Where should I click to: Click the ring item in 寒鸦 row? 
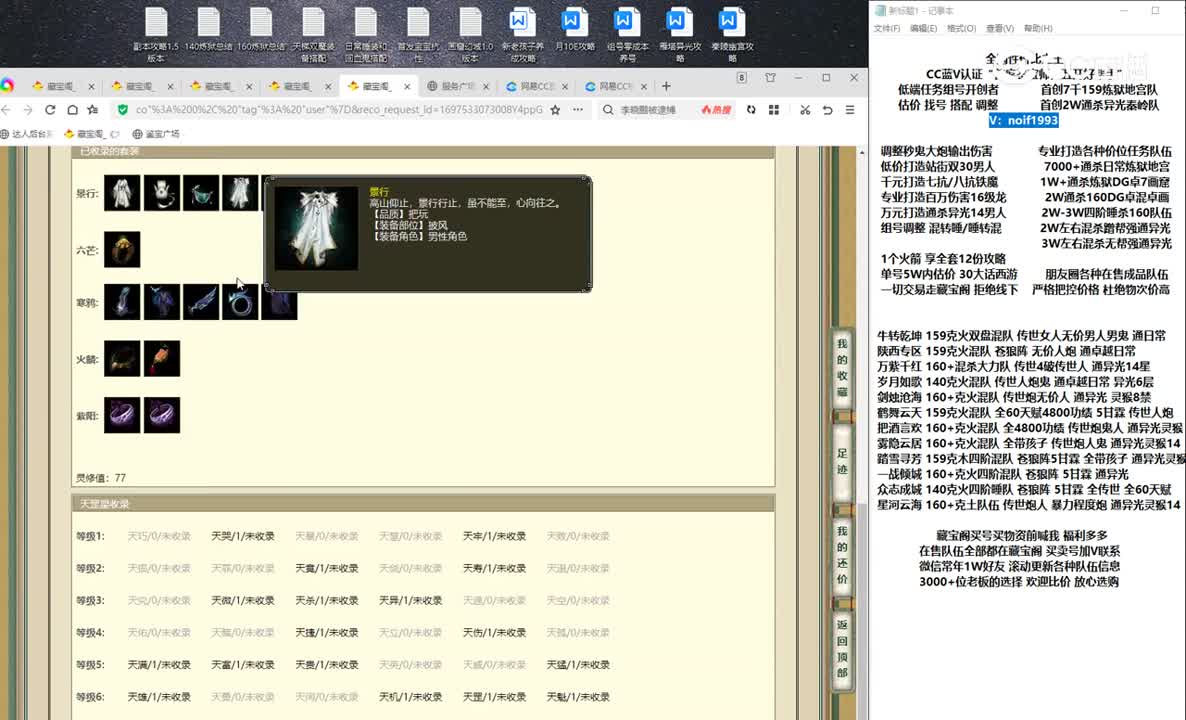(240, 302)
